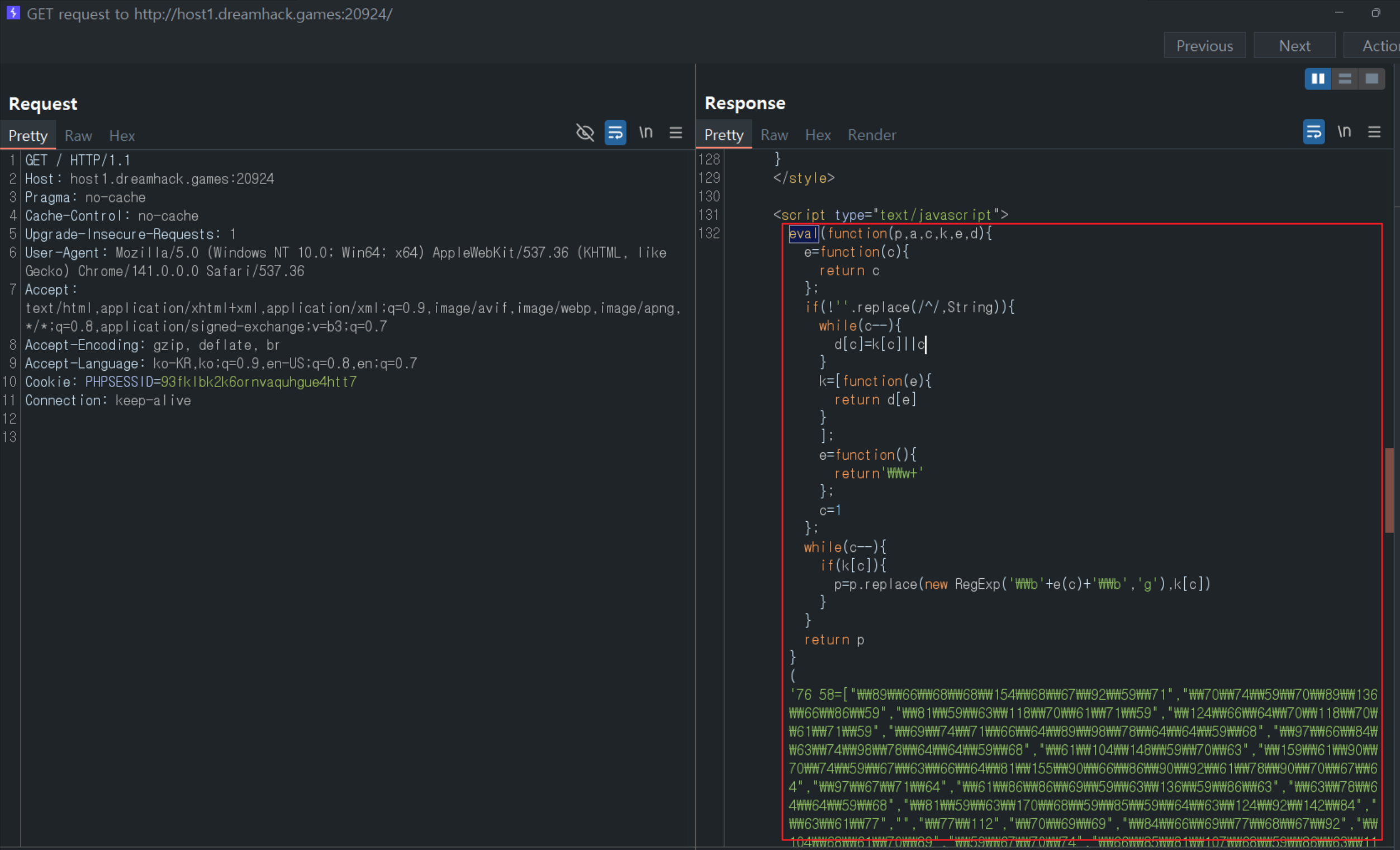
Task: Toggle line wrap in Response panel
Action: click(1313, 132)
